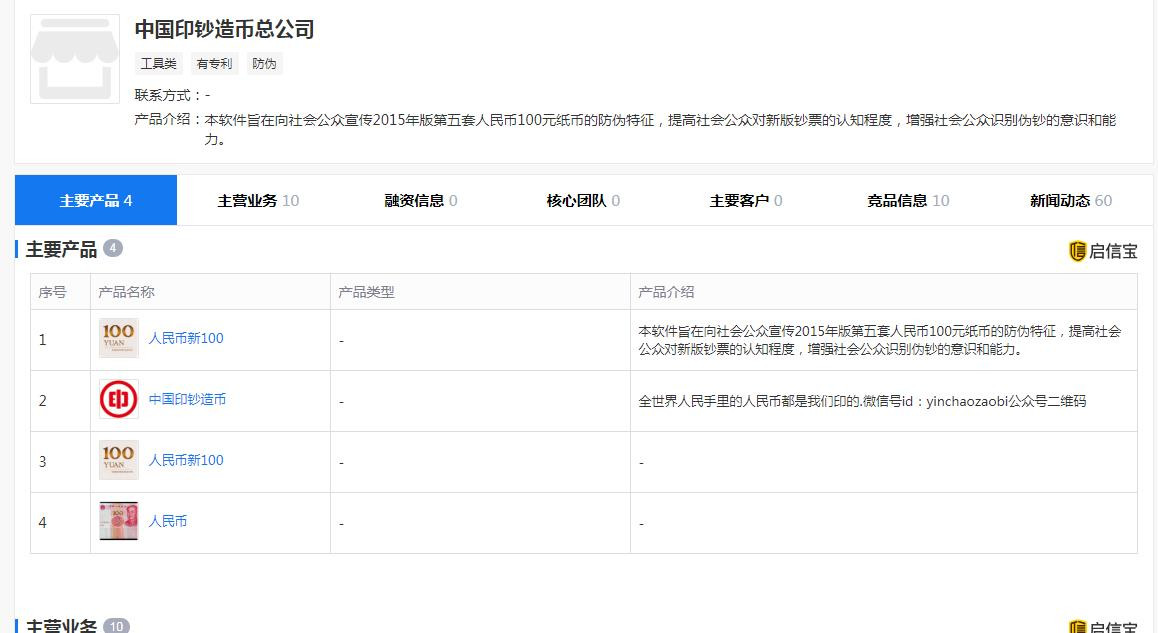Click the 有专利 tag
Screen dimensions: 1158x633
pos(214,64)
